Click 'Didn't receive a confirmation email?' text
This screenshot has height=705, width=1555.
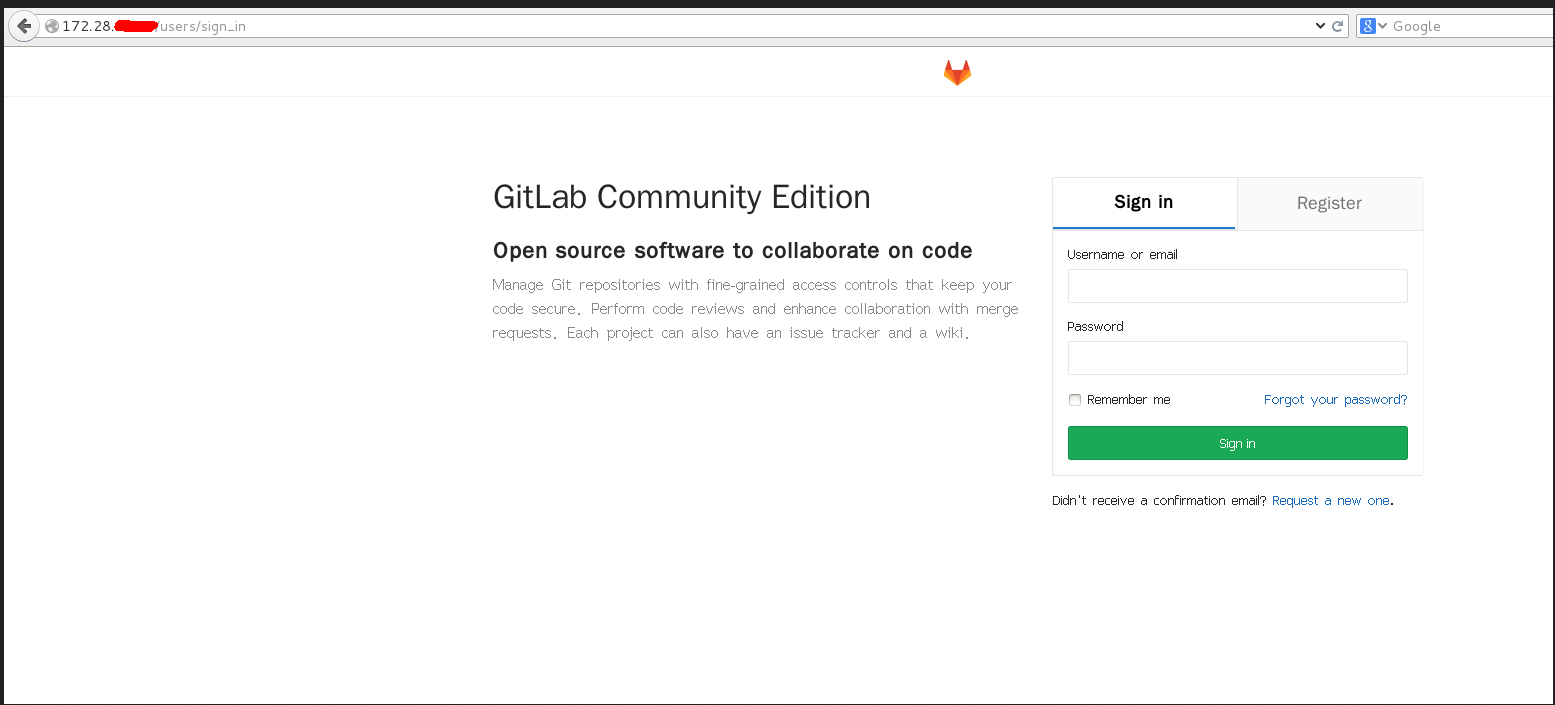tap(1159, 501)
